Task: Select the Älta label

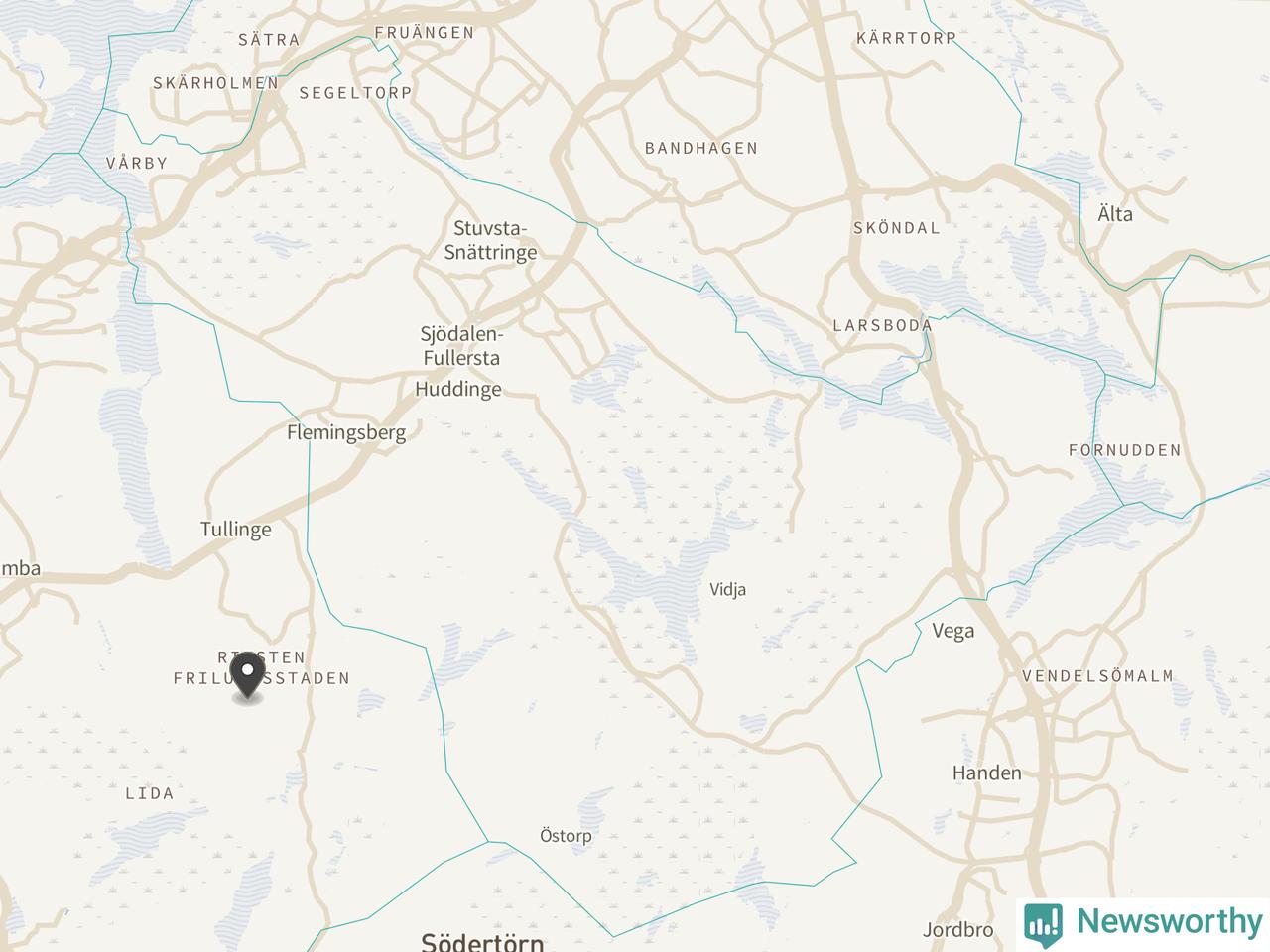Action: (1115, 214)
